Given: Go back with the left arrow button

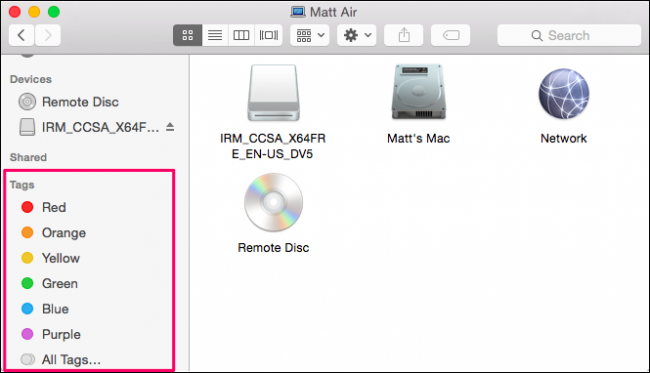Looking at the screenshot, I should 22,35.
